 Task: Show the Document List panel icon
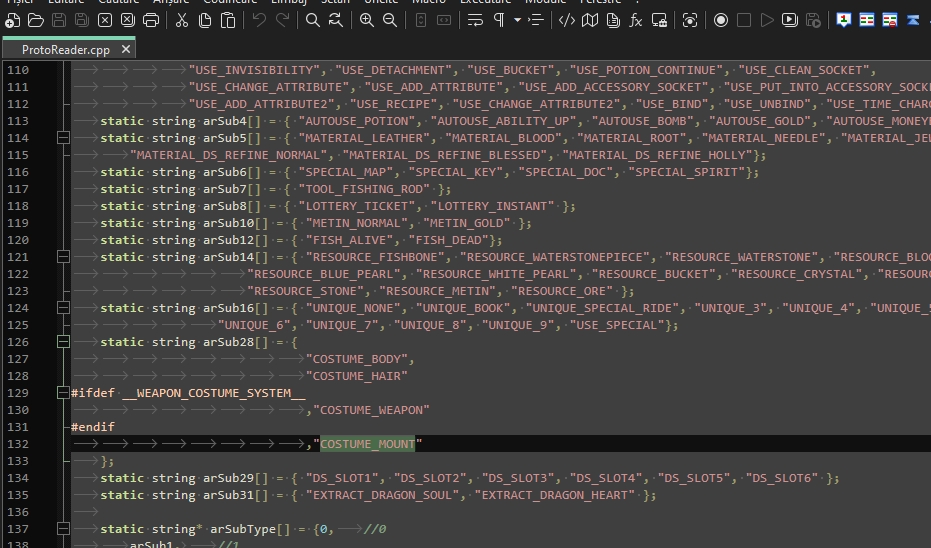(613, 21)
